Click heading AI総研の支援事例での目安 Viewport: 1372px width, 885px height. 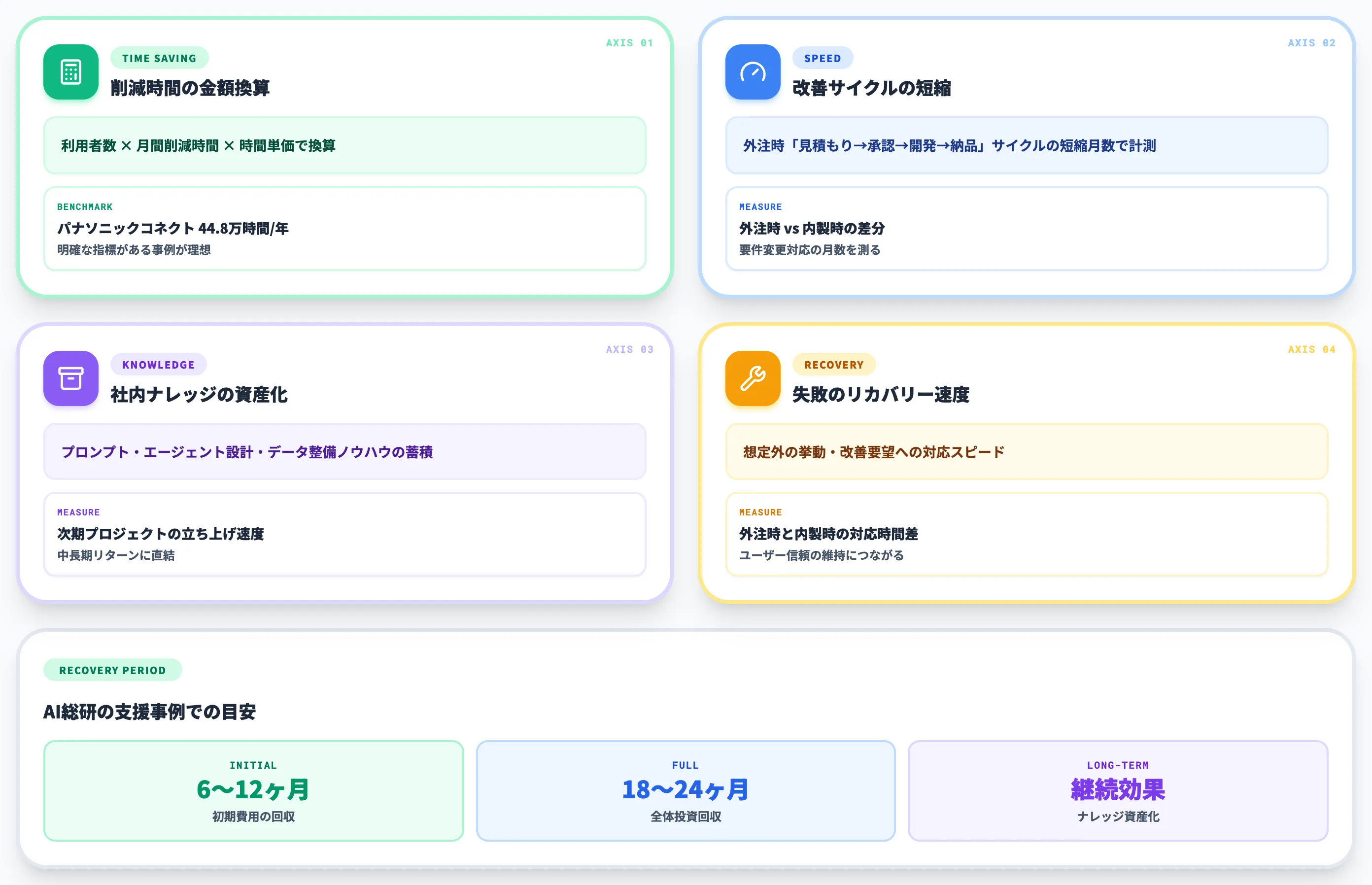(149, 712)
